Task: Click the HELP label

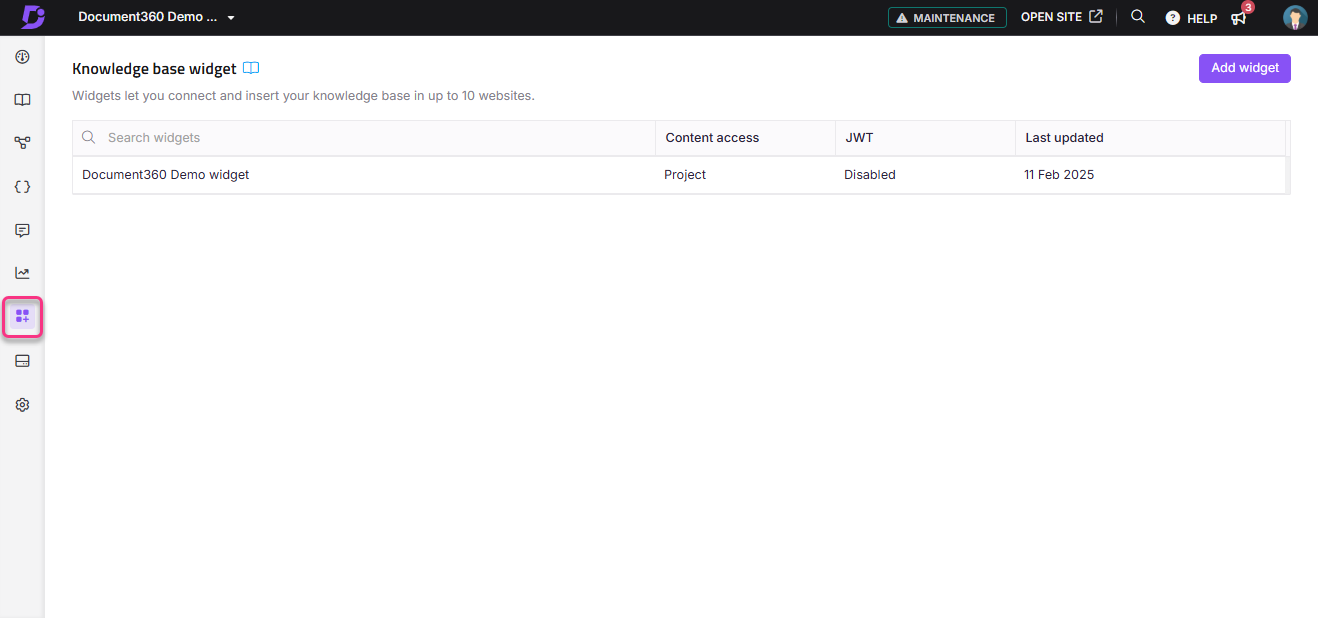Action: [x=1202, y=18]
